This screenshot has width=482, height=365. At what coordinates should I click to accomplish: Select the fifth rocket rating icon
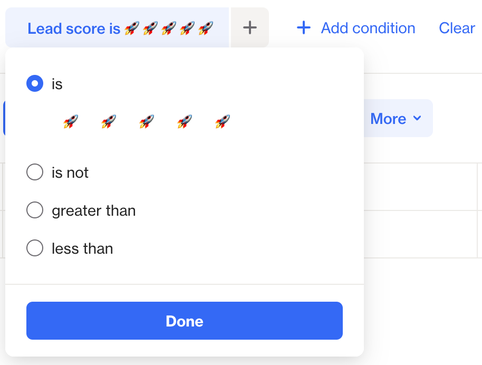coord(223,122)
